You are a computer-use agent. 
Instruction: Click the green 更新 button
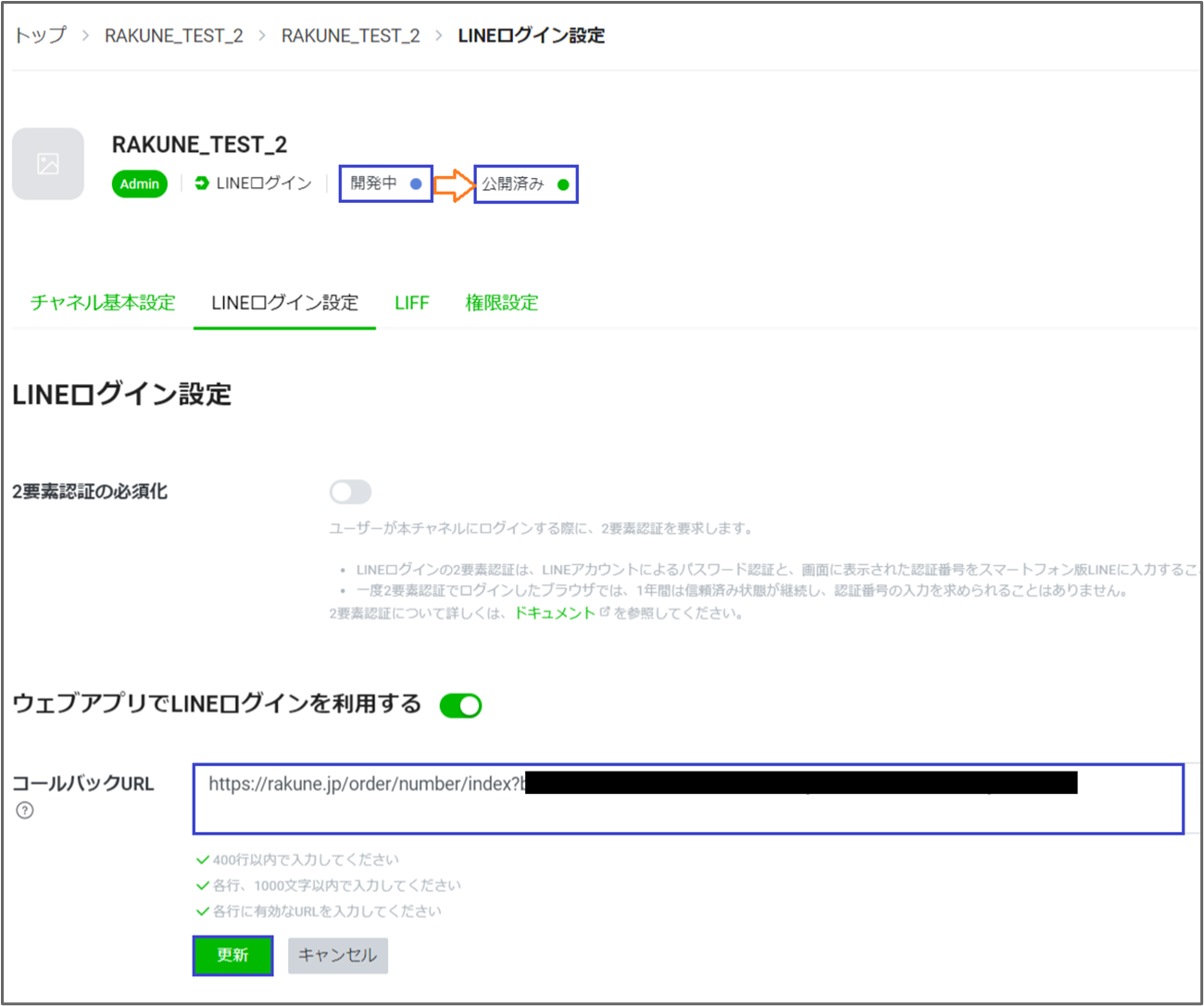(232, 955)
